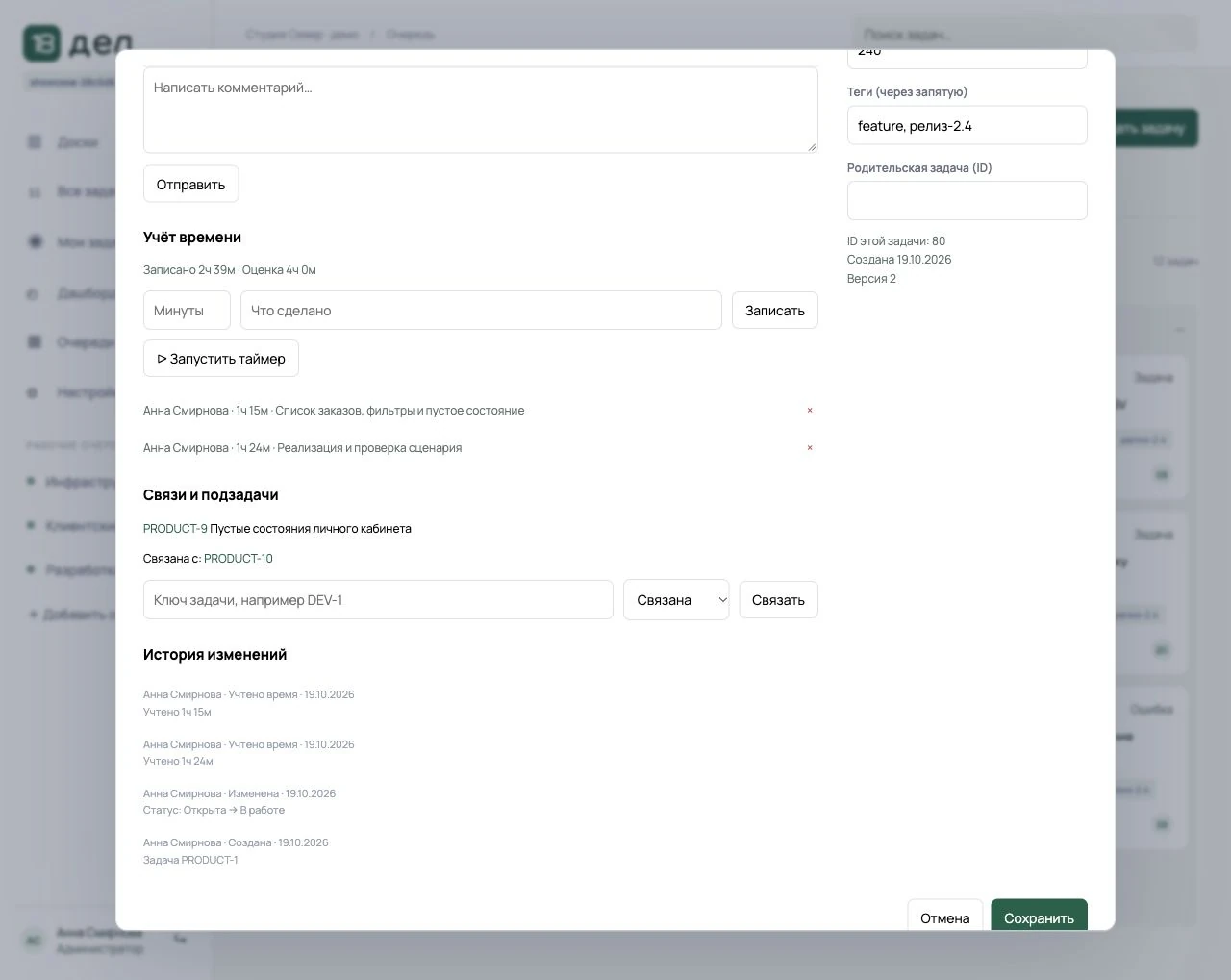This screenshot has width=1231, height=980.
Task: Click the Ключ задачи input field
Action: coord(378,600)
